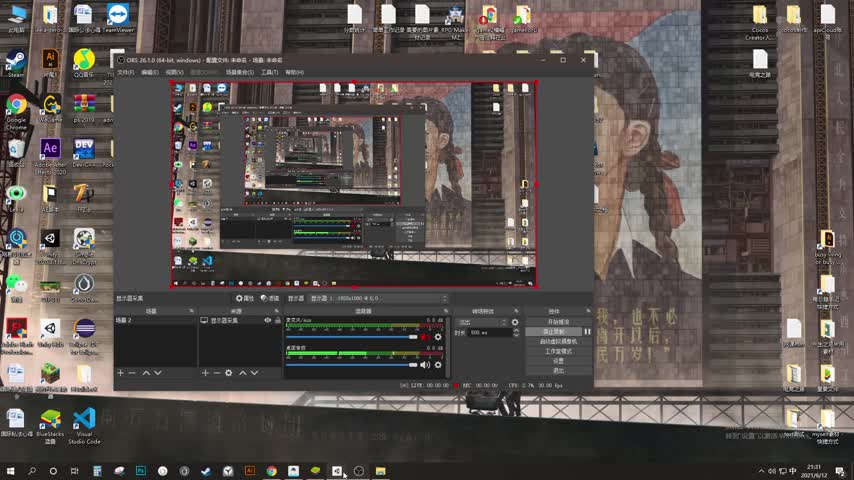The height and width of the screenshot is (480, 854).
Task: Adjust desktop audio volume slider
Action: pos(351,365)
